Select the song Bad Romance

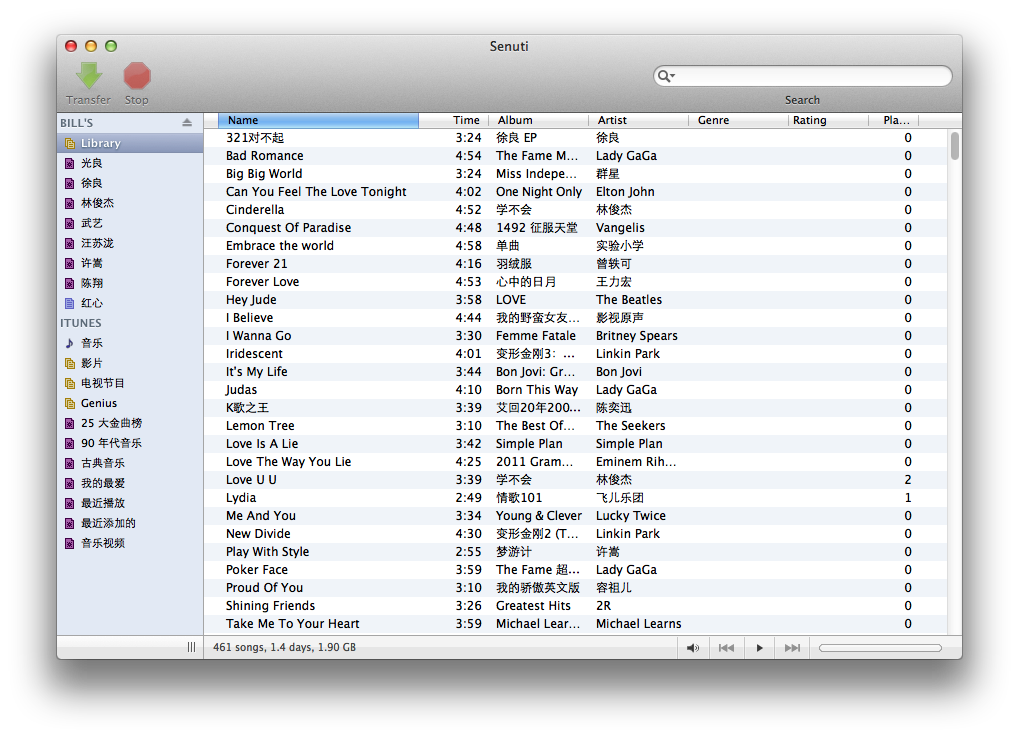click(575, 156)
